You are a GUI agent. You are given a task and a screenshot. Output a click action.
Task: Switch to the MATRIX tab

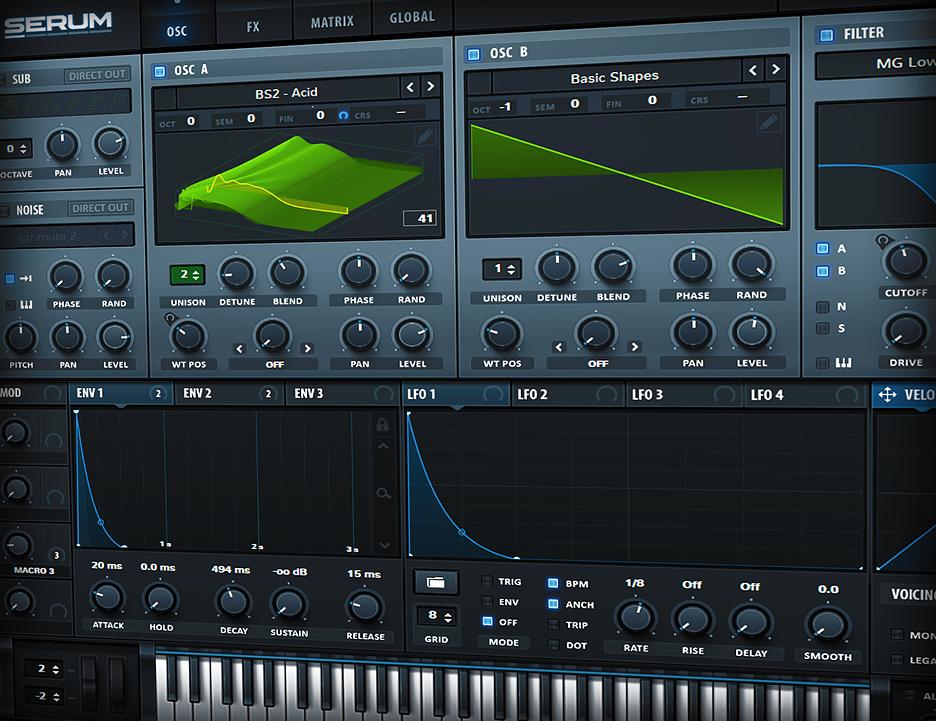click(332, 22)
